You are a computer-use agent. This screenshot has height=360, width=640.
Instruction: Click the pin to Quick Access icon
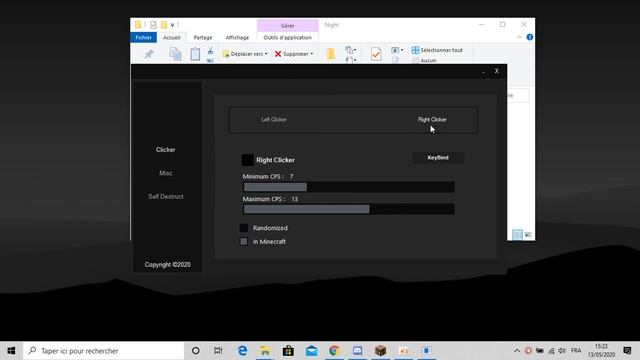tap(149, 54)
